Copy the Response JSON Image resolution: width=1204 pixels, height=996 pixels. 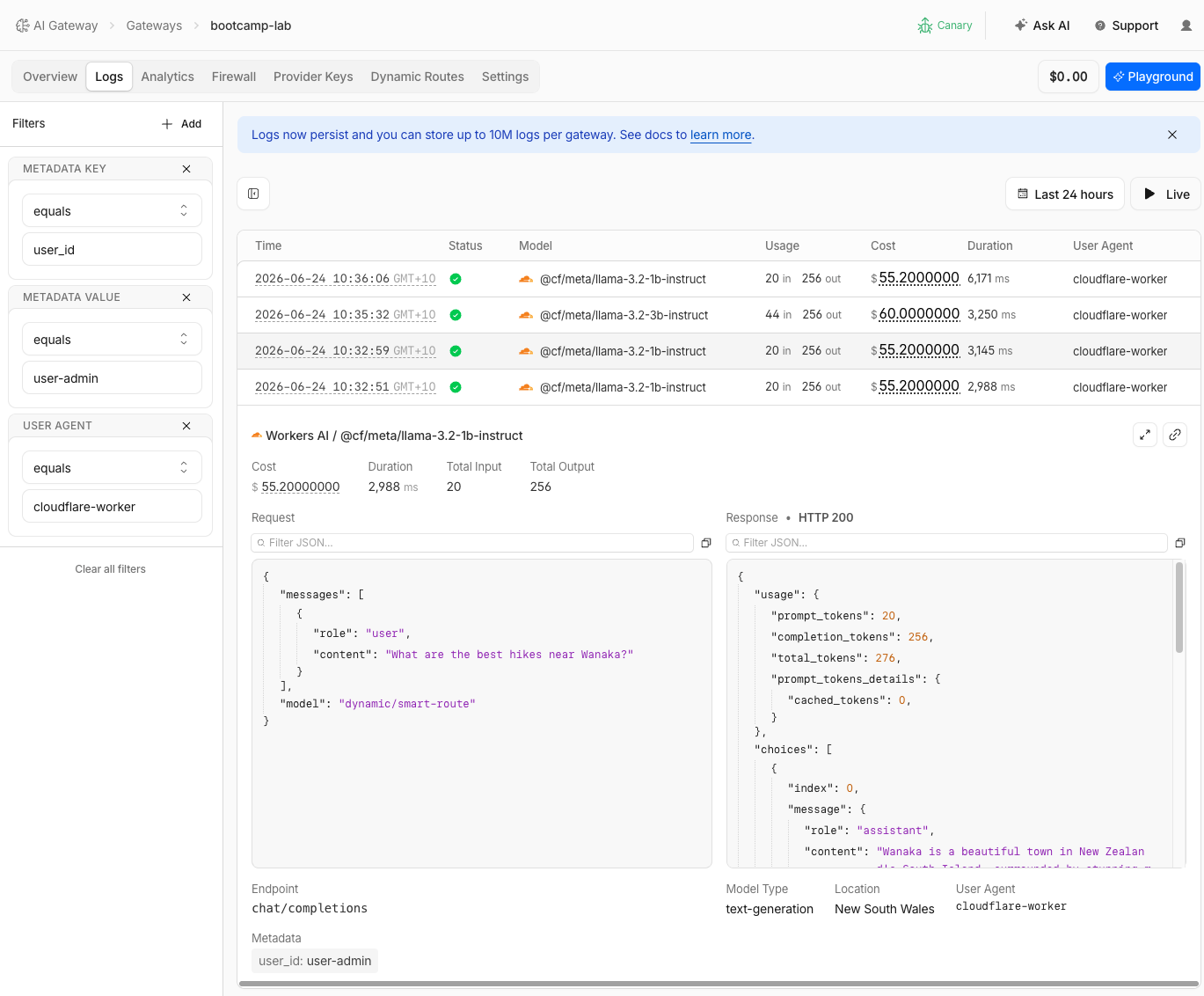click(1180, 543)
